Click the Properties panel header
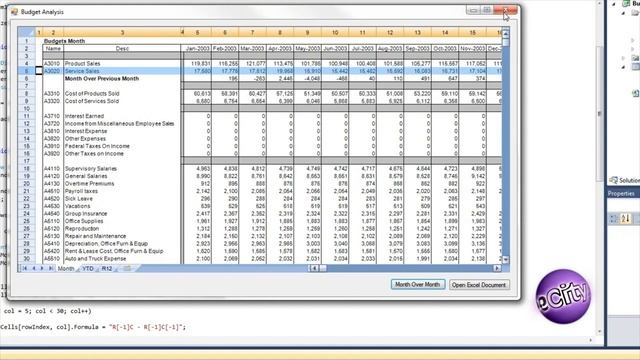This screenshot has height=360, width=640. [x=624, y=193]
